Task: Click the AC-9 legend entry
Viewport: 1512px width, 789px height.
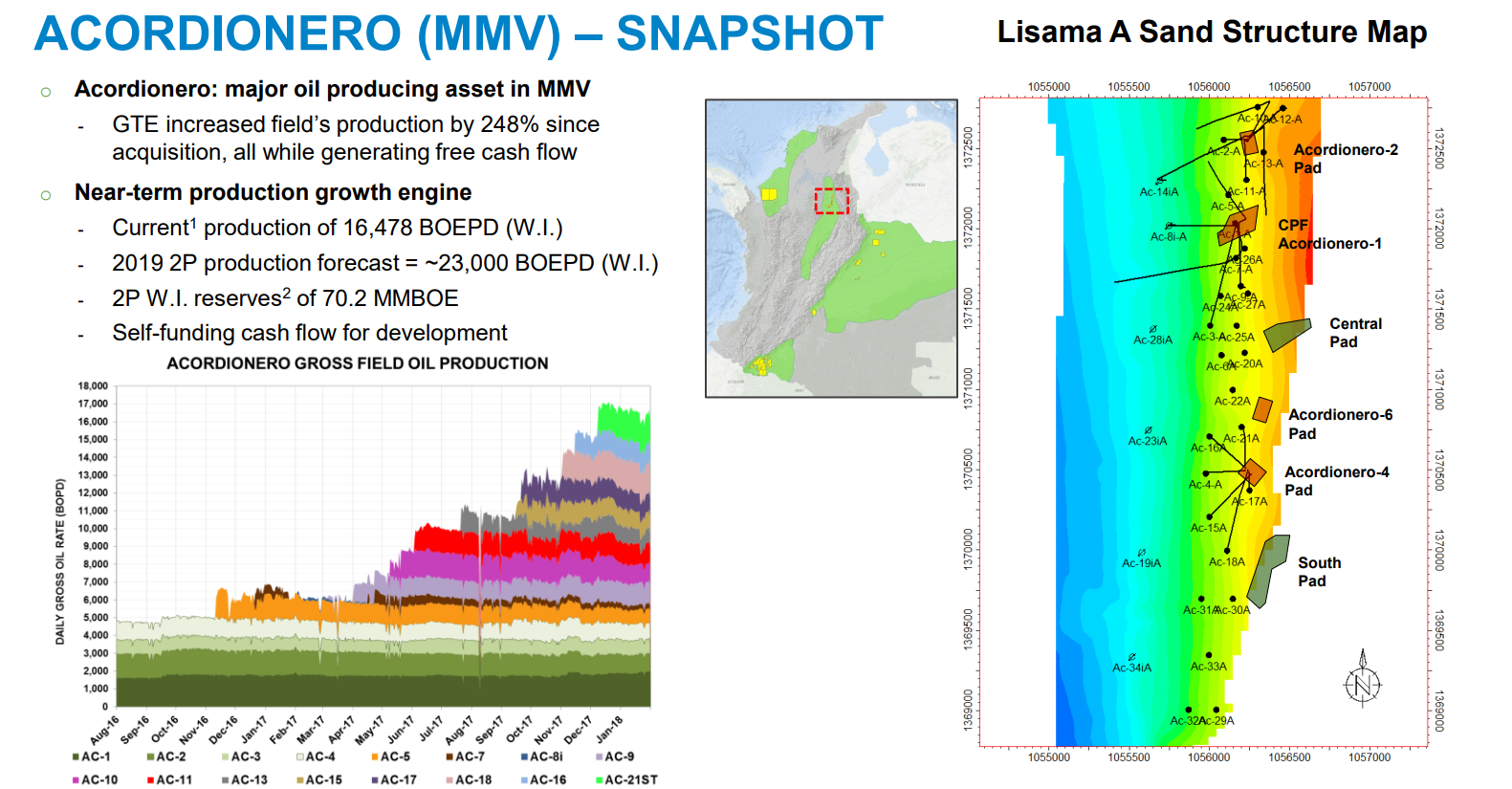Action: click(615, 756)
